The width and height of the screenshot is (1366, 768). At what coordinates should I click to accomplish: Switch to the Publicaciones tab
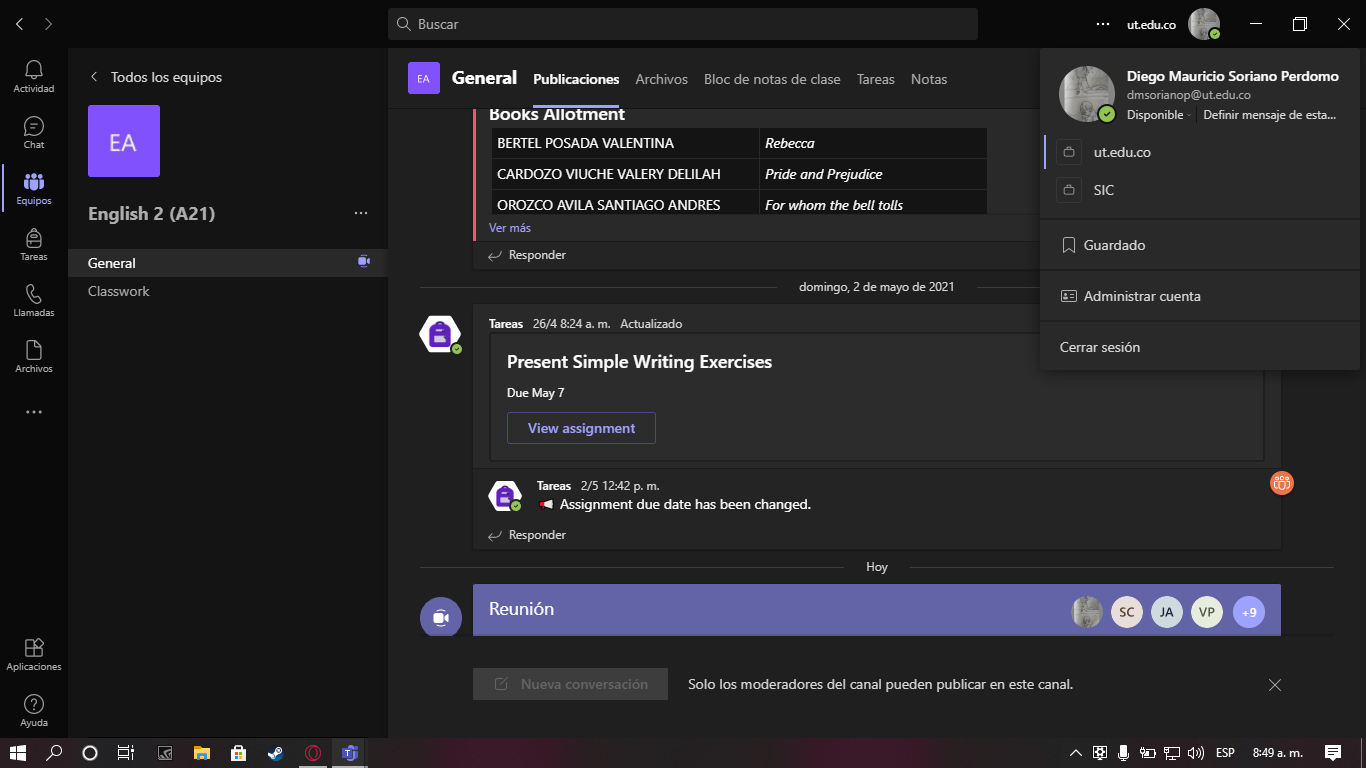(x=576, y=79)
